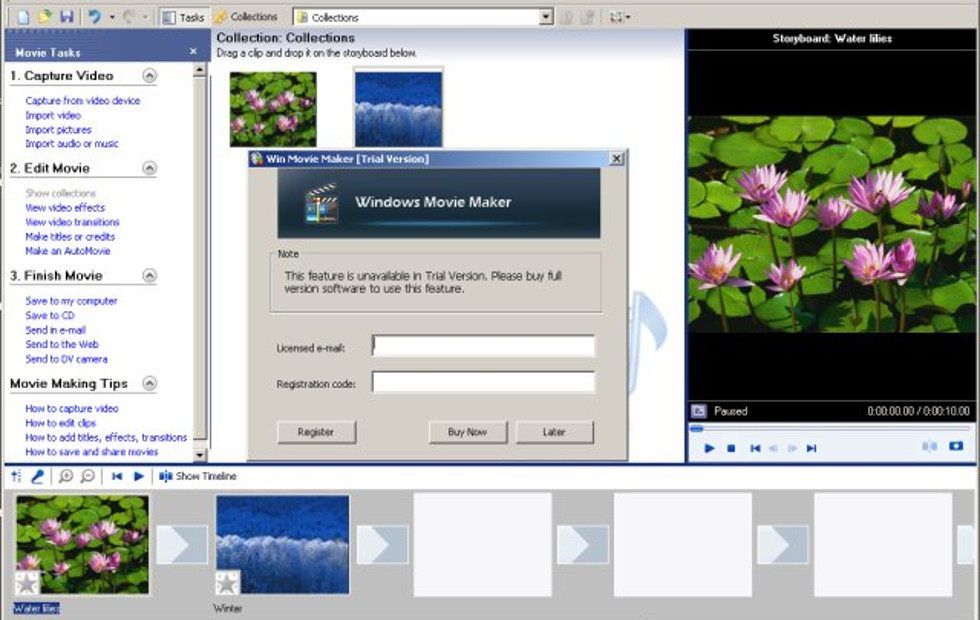
Task: Click the Buy Now button
Action: click(x=467, y=432)
